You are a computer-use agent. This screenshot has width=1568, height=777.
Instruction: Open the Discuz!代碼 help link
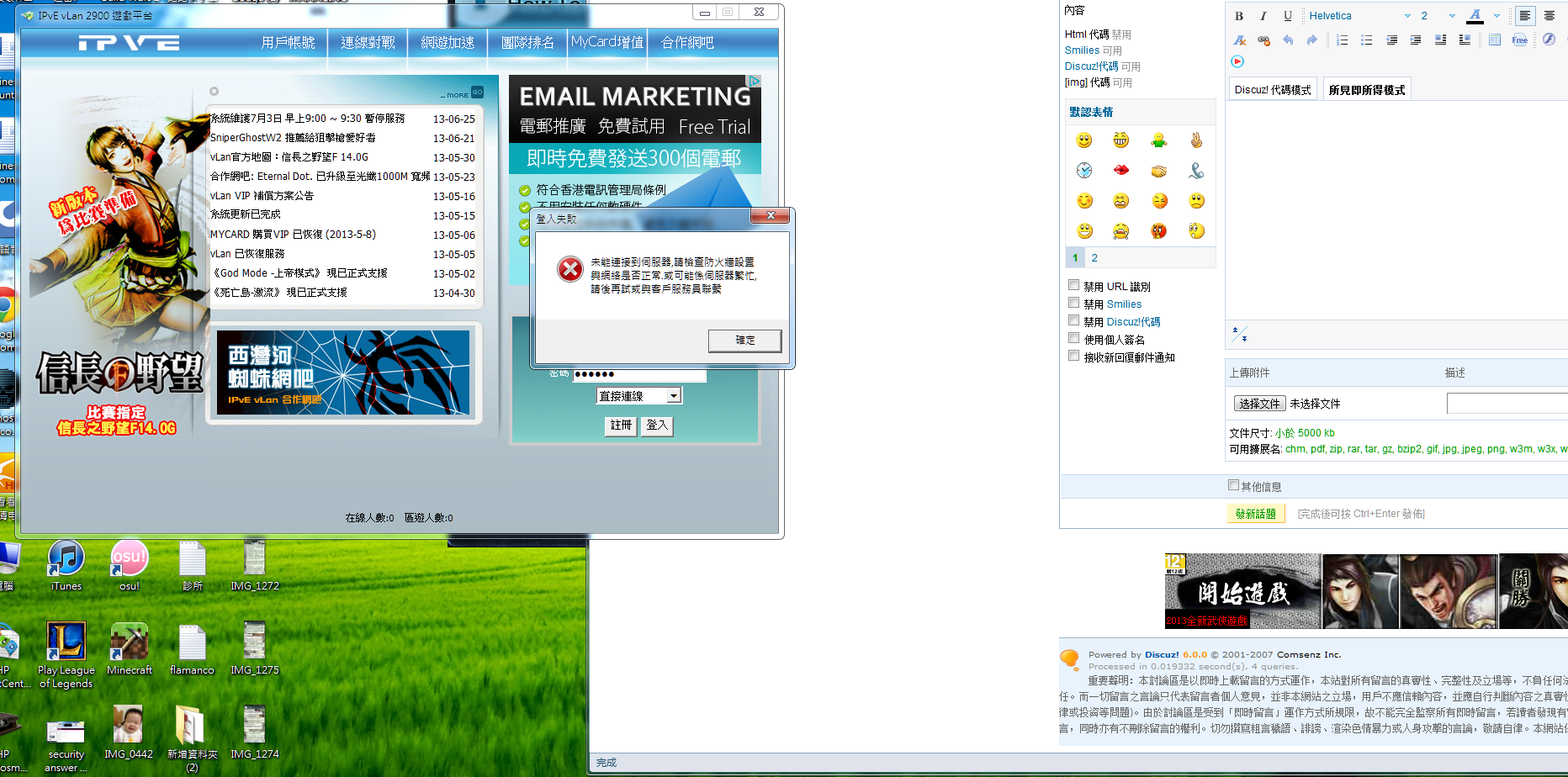click(1091, 66)
